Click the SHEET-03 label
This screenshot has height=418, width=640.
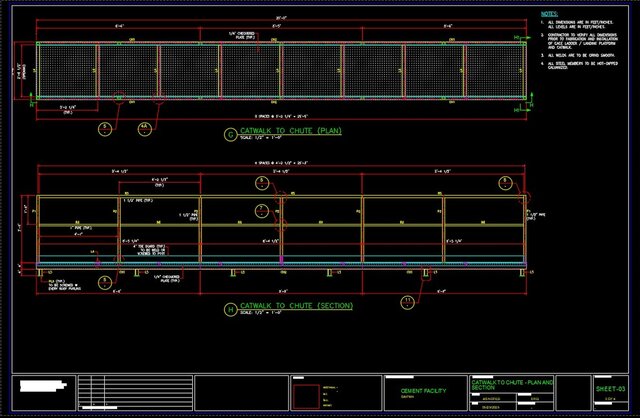pos(609,387)
